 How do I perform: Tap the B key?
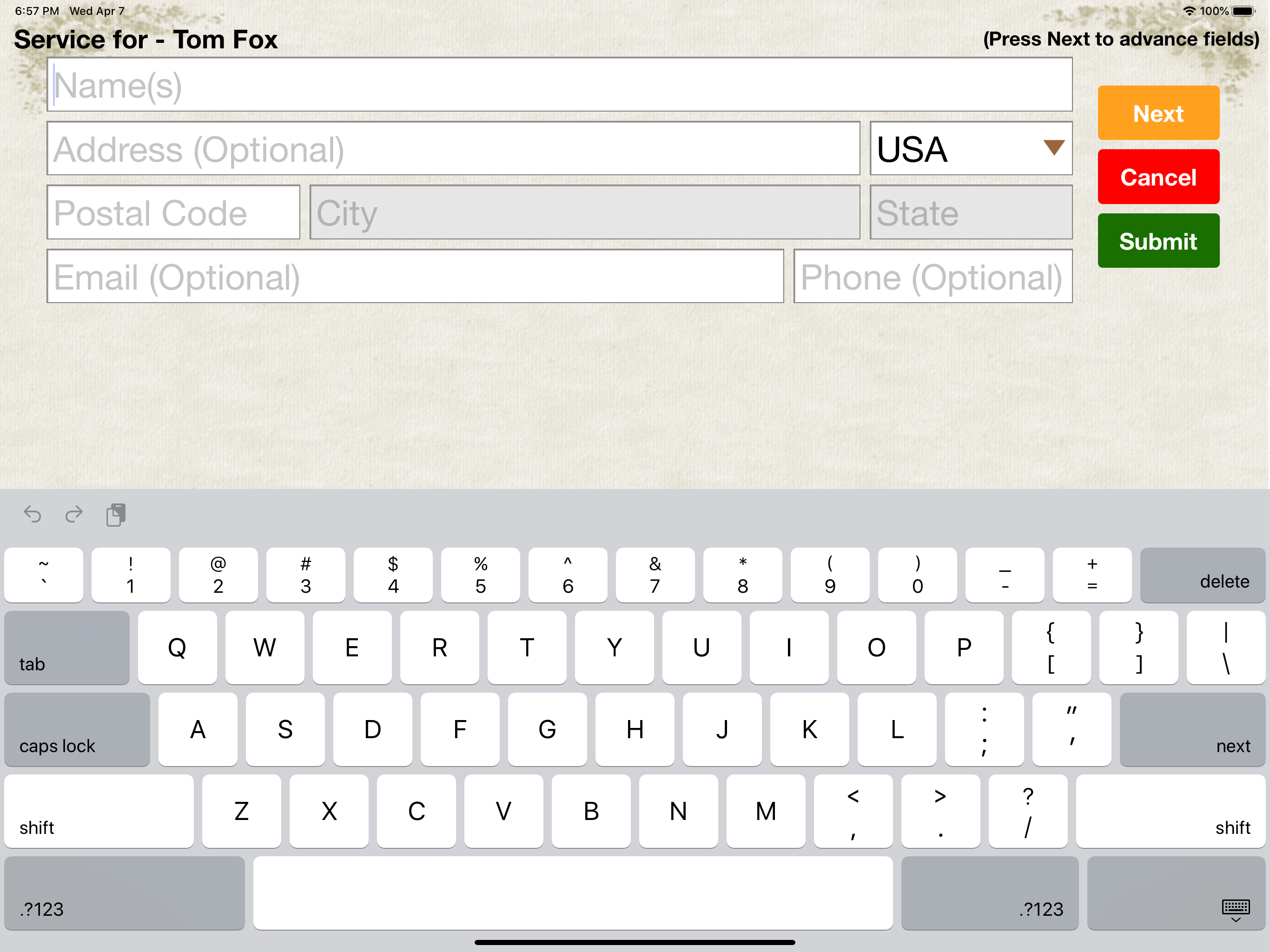pyautogui.click(x=591, y=811)
